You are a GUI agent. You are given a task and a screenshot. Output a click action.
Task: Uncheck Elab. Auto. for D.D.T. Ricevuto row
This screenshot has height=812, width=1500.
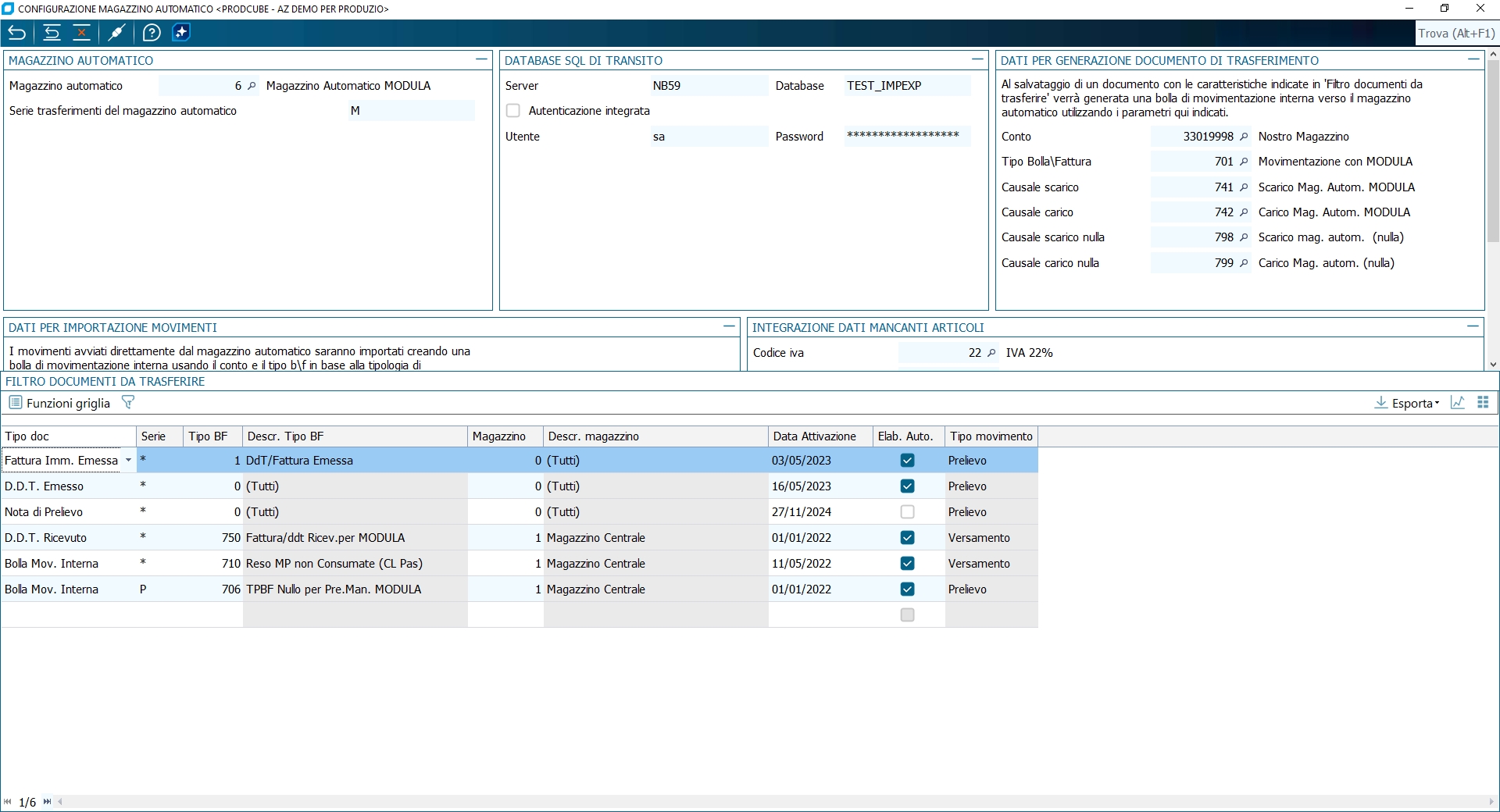pos(907,538)
